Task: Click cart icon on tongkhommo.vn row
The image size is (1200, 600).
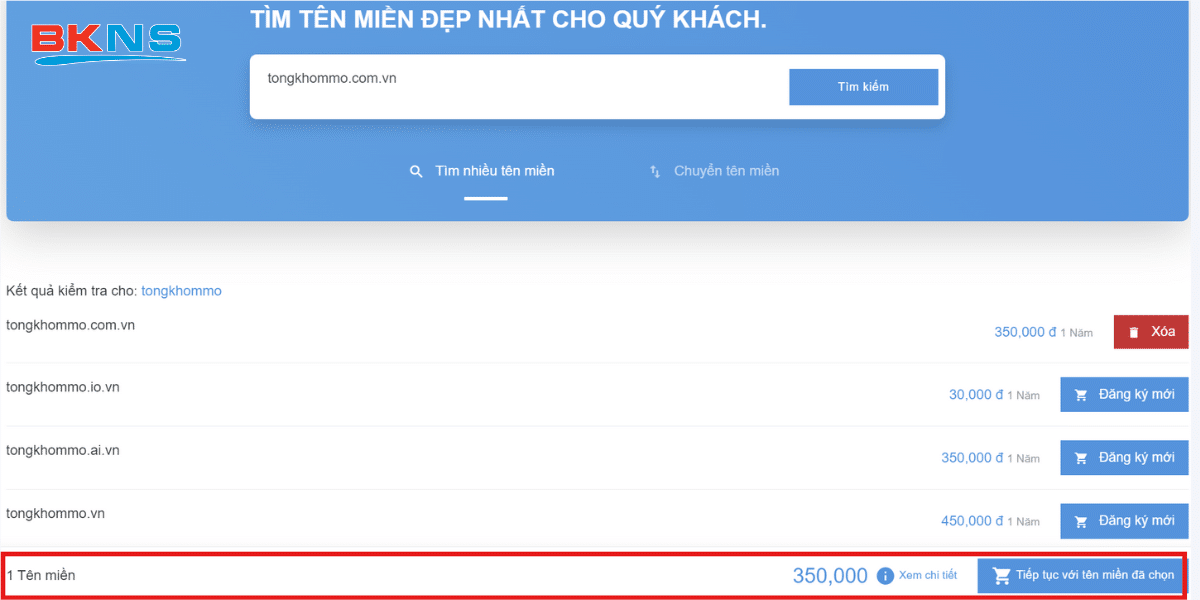Action: point(1081,521)
